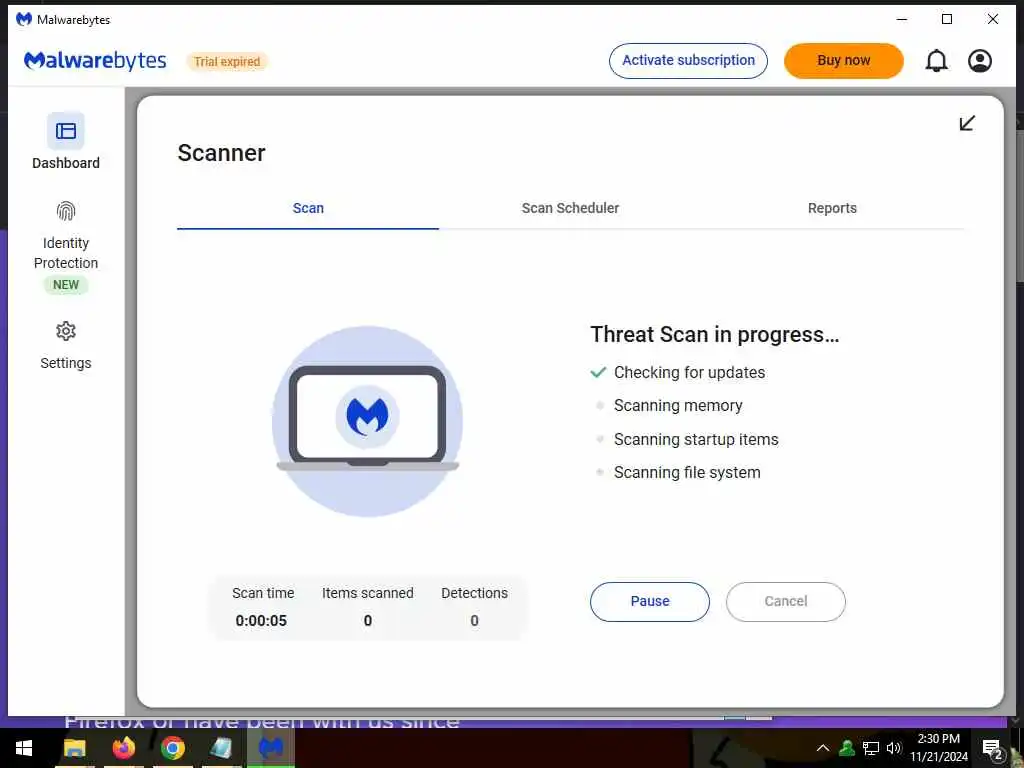Open the notepad app in taskbar
Image resolution: width=1024 pixels, height=768 pixels.
(x=222, y=748)
